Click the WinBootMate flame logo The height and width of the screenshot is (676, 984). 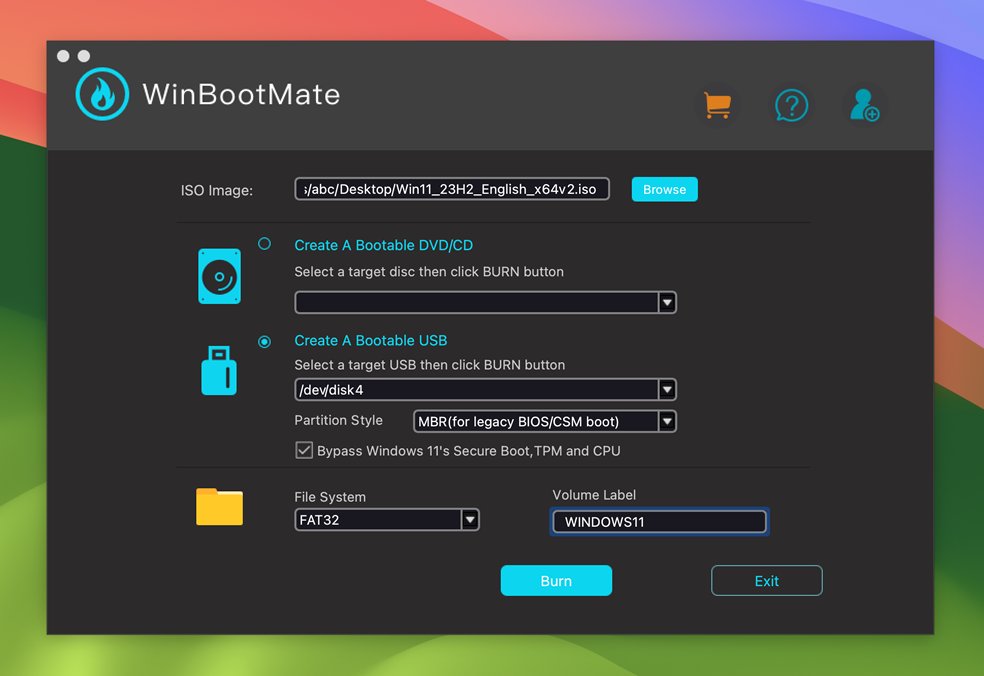(102, 94)
